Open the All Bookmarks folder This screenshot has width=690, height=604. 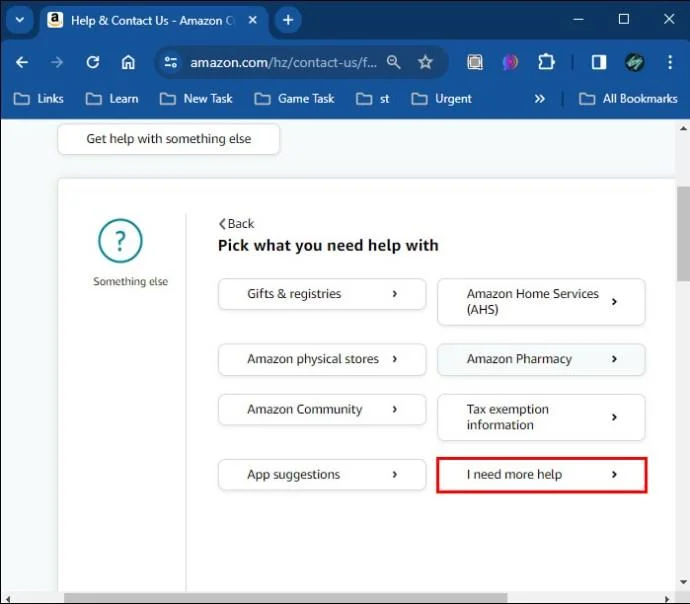pyautogui.click(x=629, y=98)
